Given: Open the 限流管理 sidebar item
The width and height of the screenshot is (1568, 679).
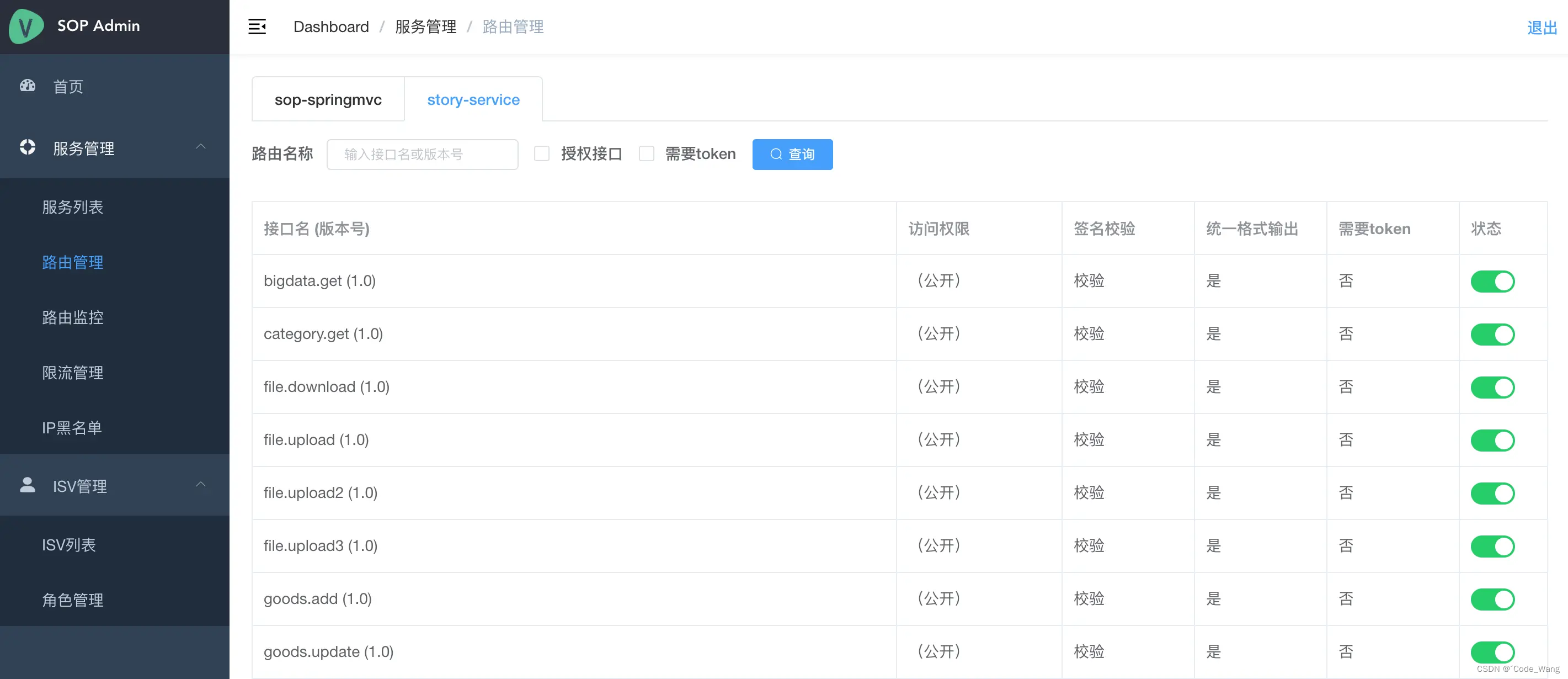Looking at the screenshot, I should pyautogui.click(x=72, y=373).
